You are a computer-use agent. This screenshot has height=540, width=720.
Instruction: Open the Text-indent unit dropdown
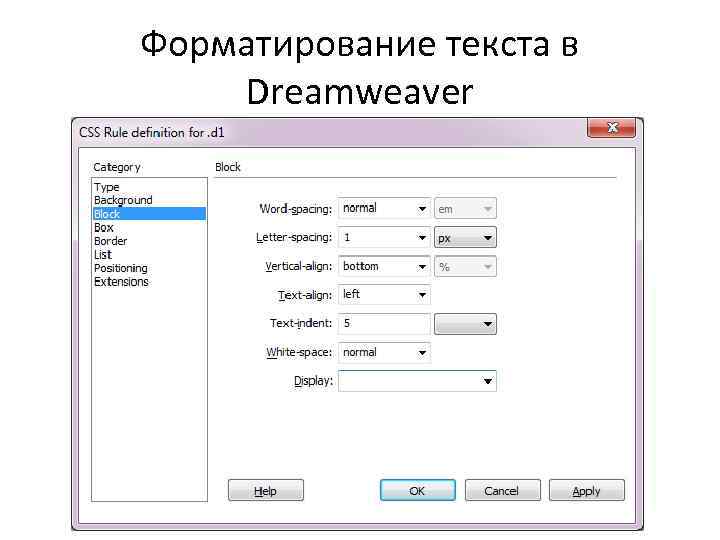(465, 324)
